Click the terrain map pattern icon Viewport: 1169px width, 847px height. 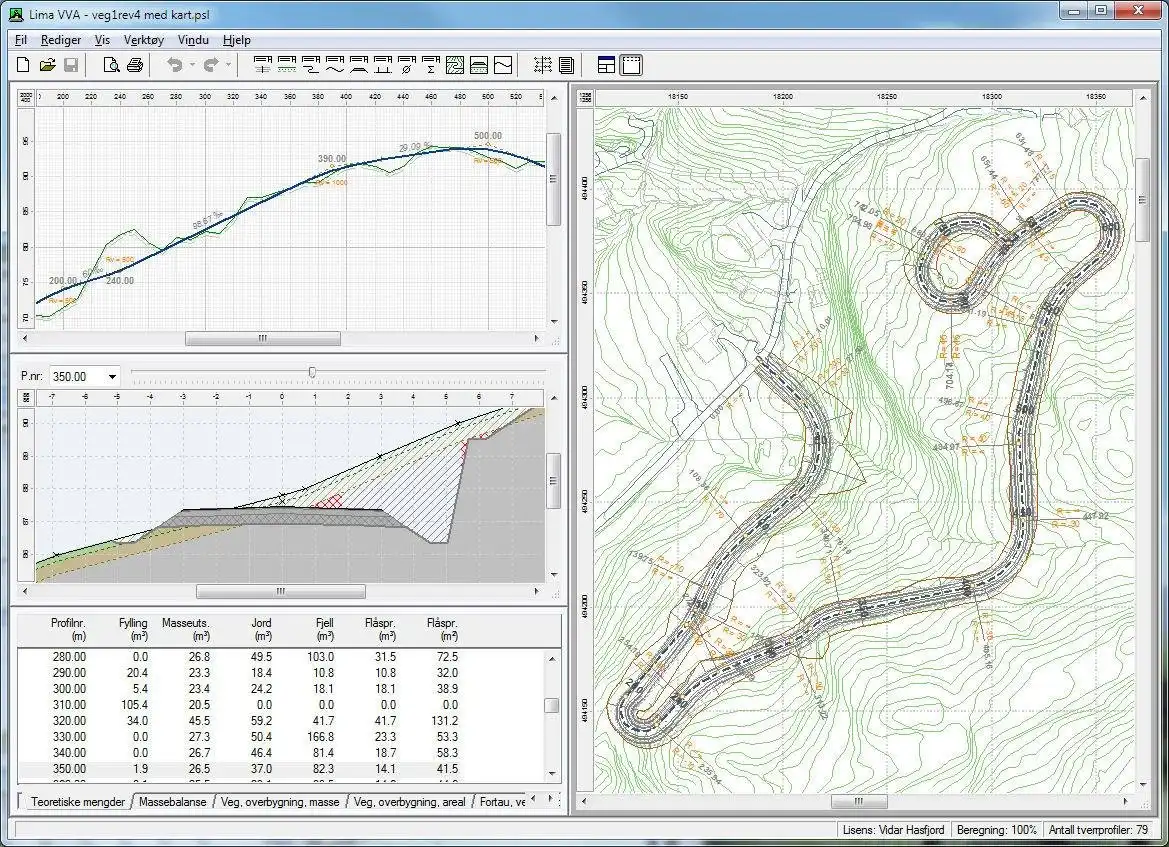click(x=453, y=64)
